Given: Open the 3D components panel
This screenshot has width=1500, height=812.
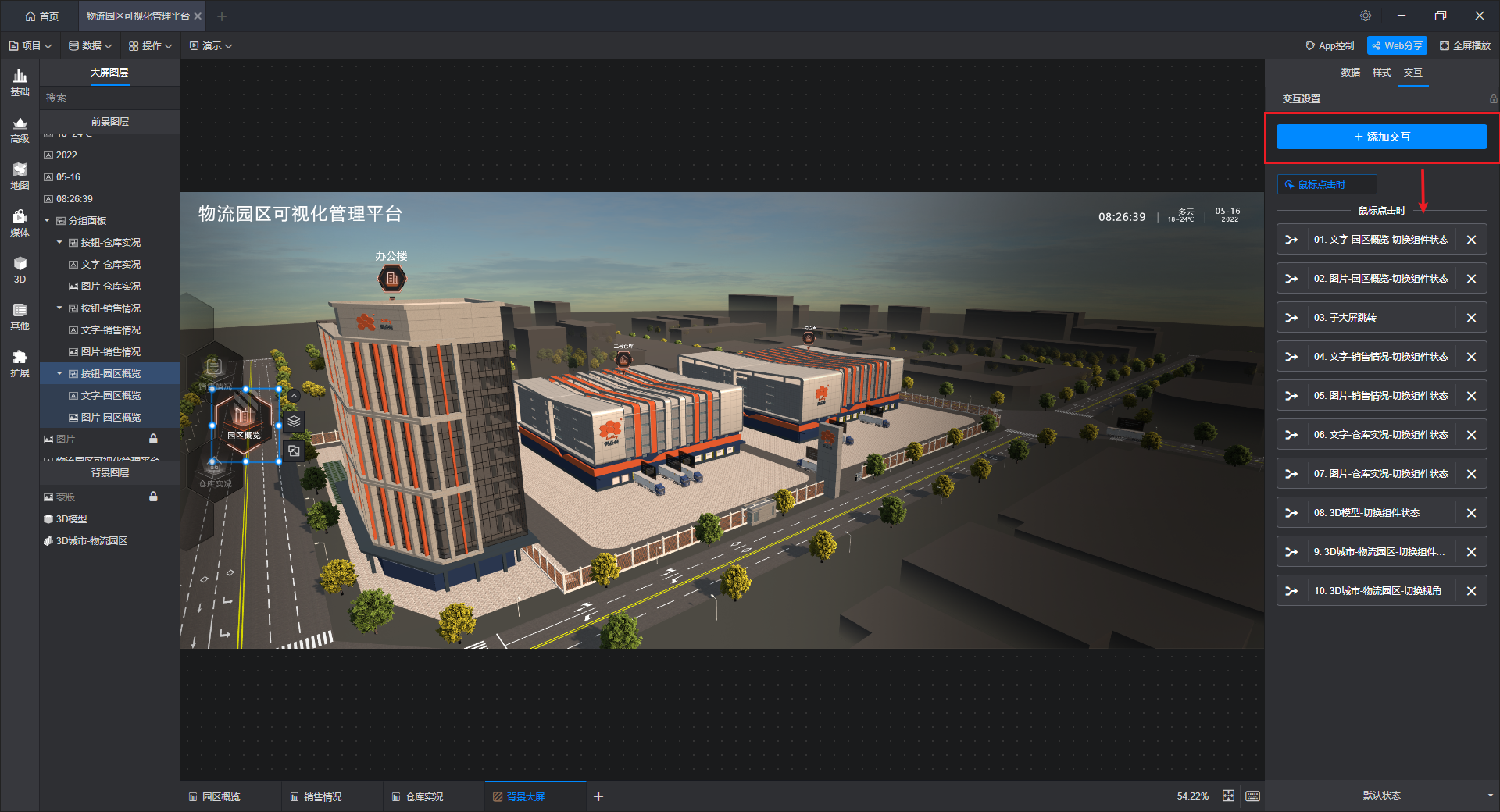Looking at the screenshot, I should pyautogui.click(x=20, y=270).
